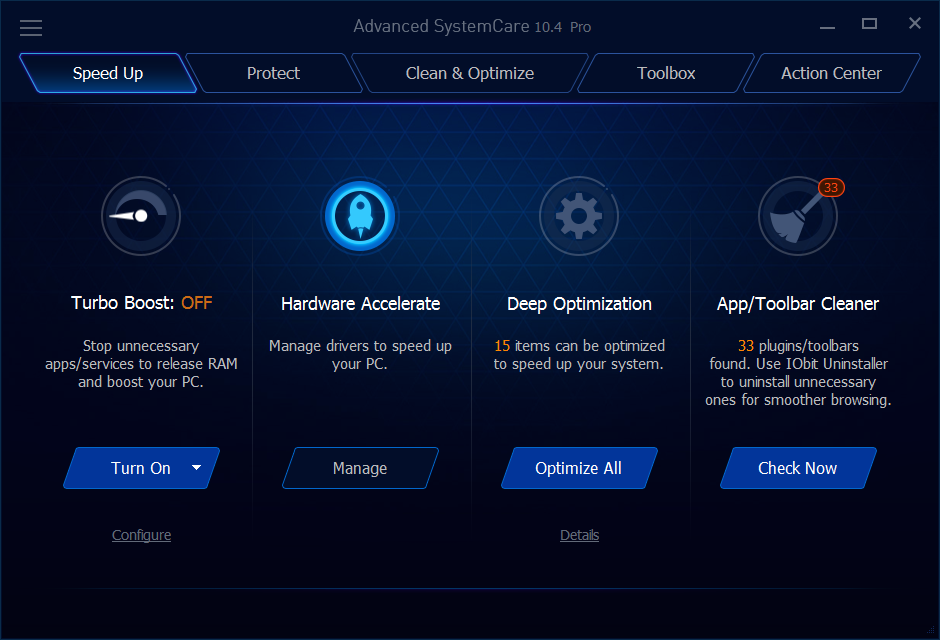Click the Advanced SystemCare 10.4 Pro title
This screenshot has height=640, width=940.
(x=472, y=26)
